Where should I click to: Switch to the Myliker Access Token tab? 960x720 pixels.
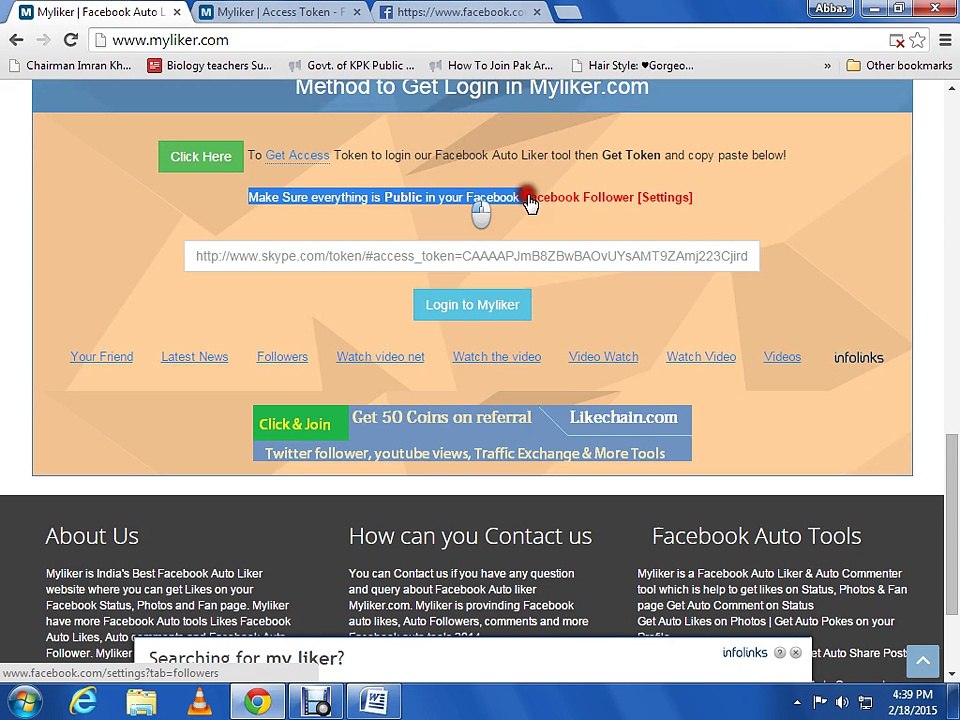coord(280,12)
